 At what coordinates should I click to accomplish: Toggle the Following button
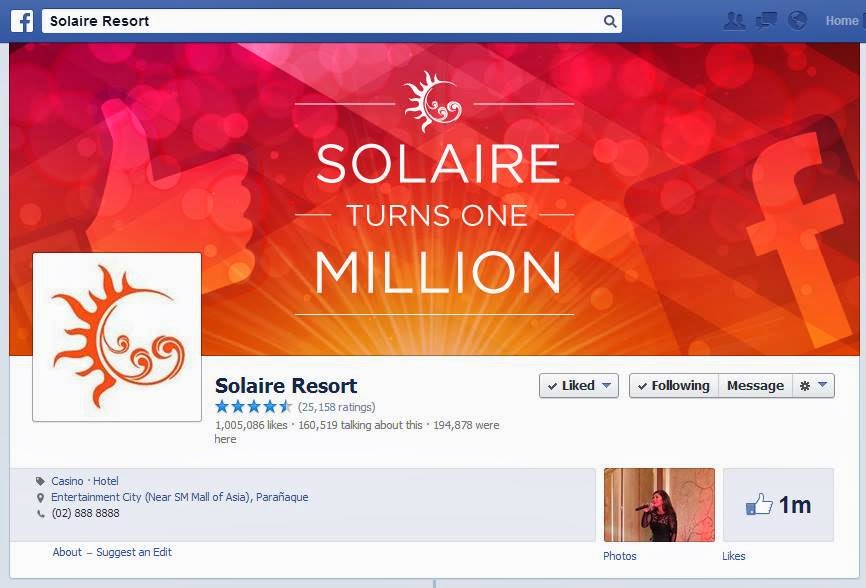pos(674,385)
